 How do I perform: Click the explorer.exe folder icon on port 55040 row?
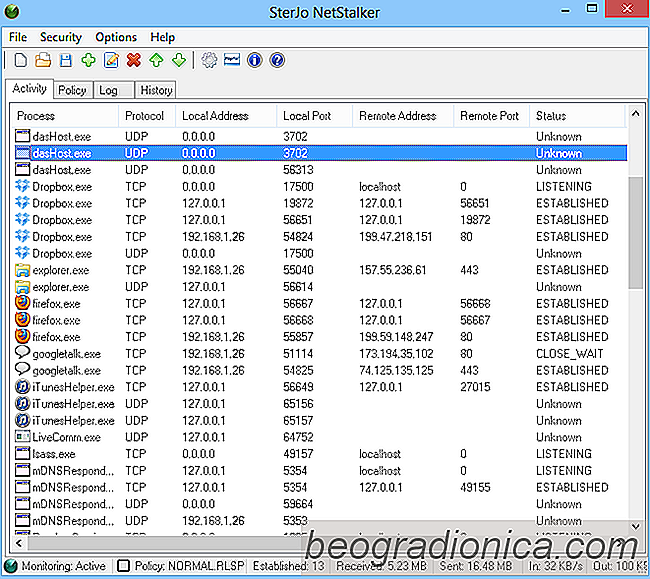point(22,270)
